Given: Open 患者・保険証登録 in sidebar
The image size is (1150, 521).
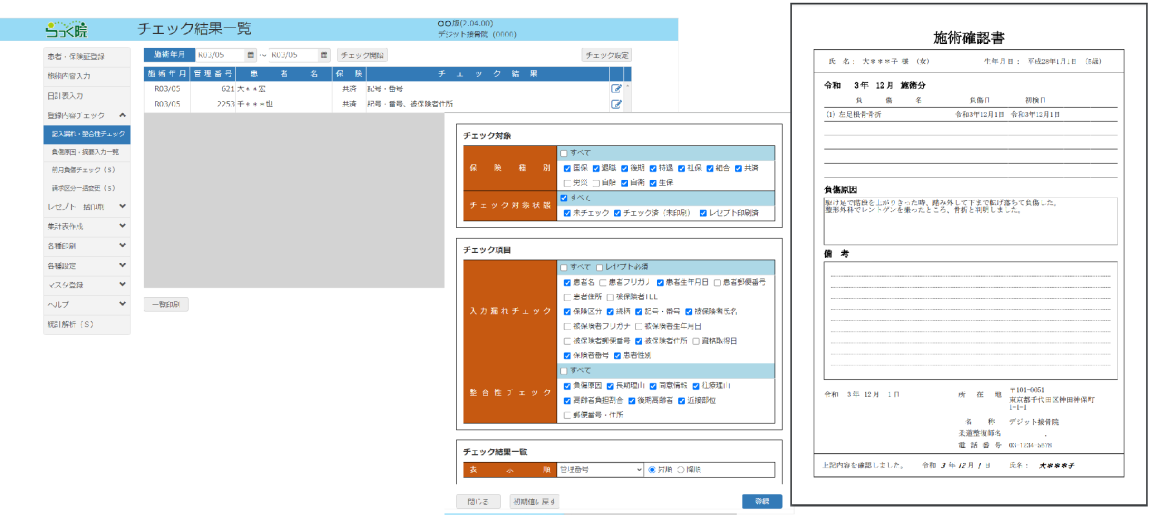Looking at the screenshot, I should tap(87, 56).
